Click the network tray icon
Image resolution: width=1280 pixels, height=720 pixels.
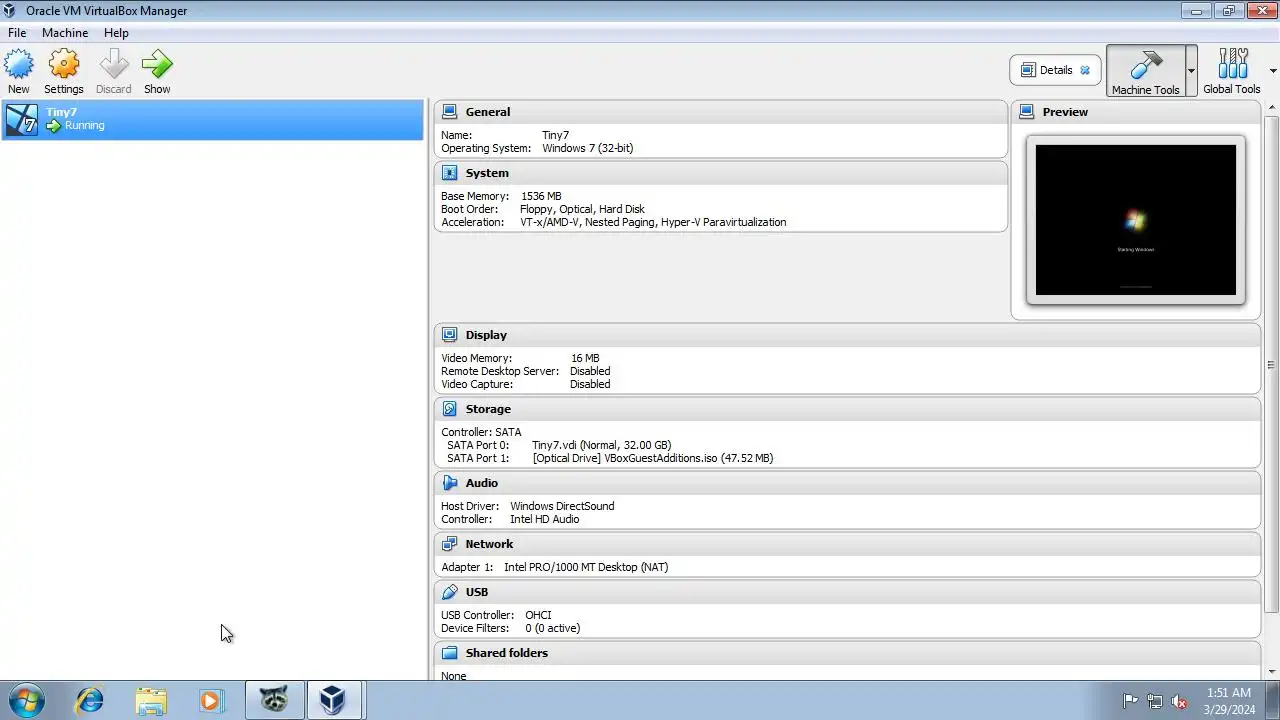1155,701
